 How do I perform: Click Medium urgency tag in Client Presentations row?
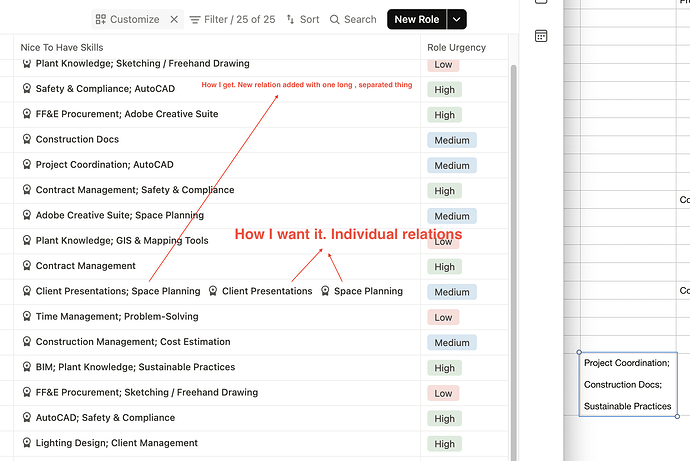[x=452, y=292]
